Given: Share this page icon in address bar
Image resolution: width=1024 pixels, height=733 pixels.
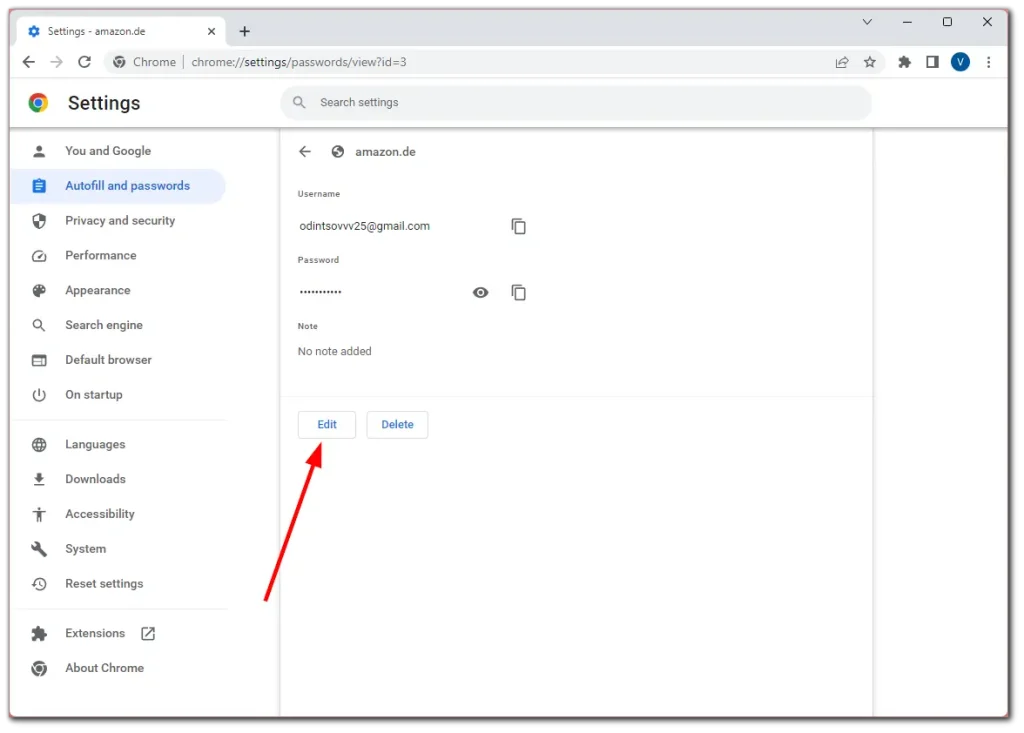Looking at the screenshot, I should pyautogui.click(x=842, y=62).
